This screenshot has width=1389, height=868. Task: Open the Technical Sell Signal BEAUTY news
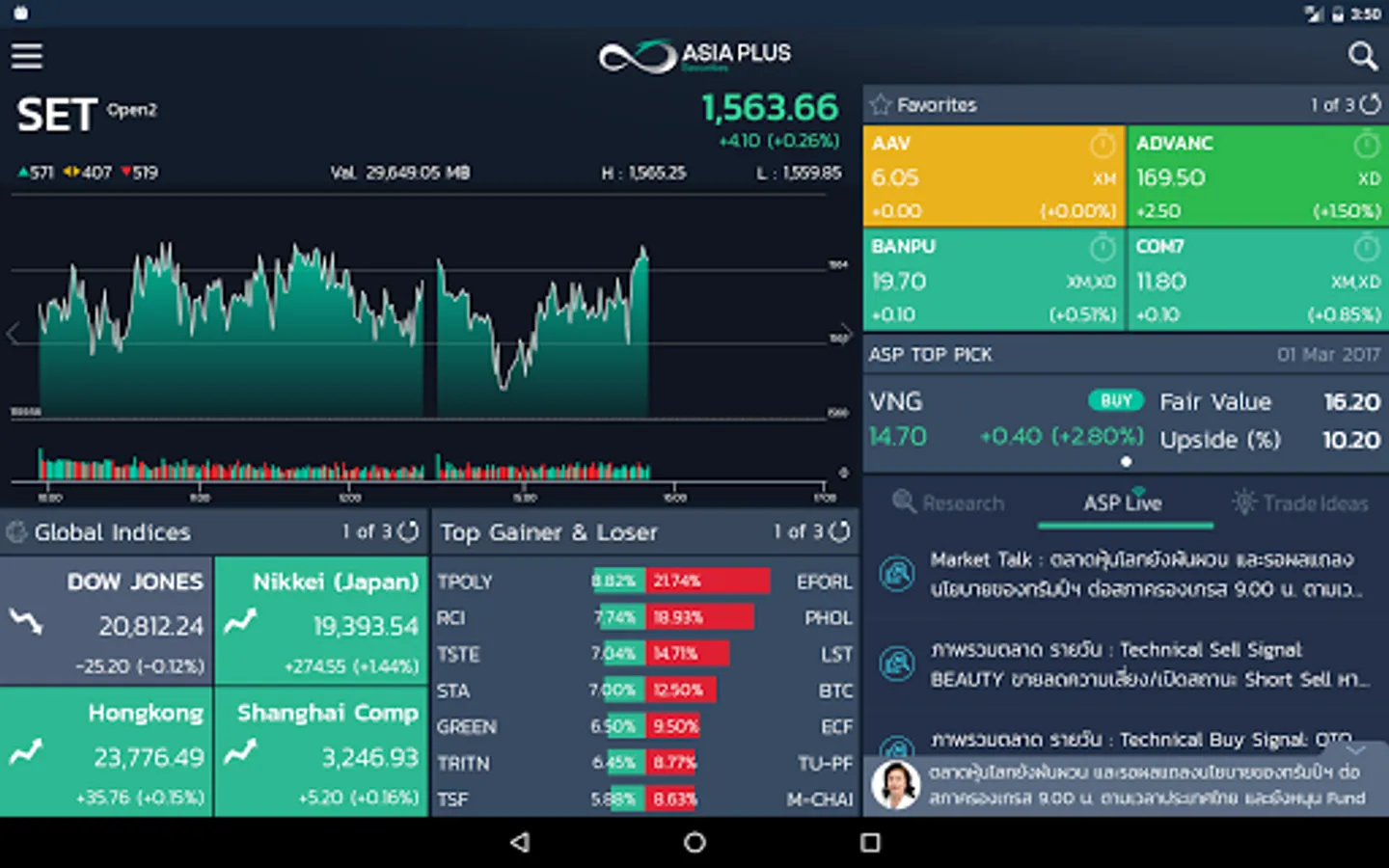[x=1126, y=665]
